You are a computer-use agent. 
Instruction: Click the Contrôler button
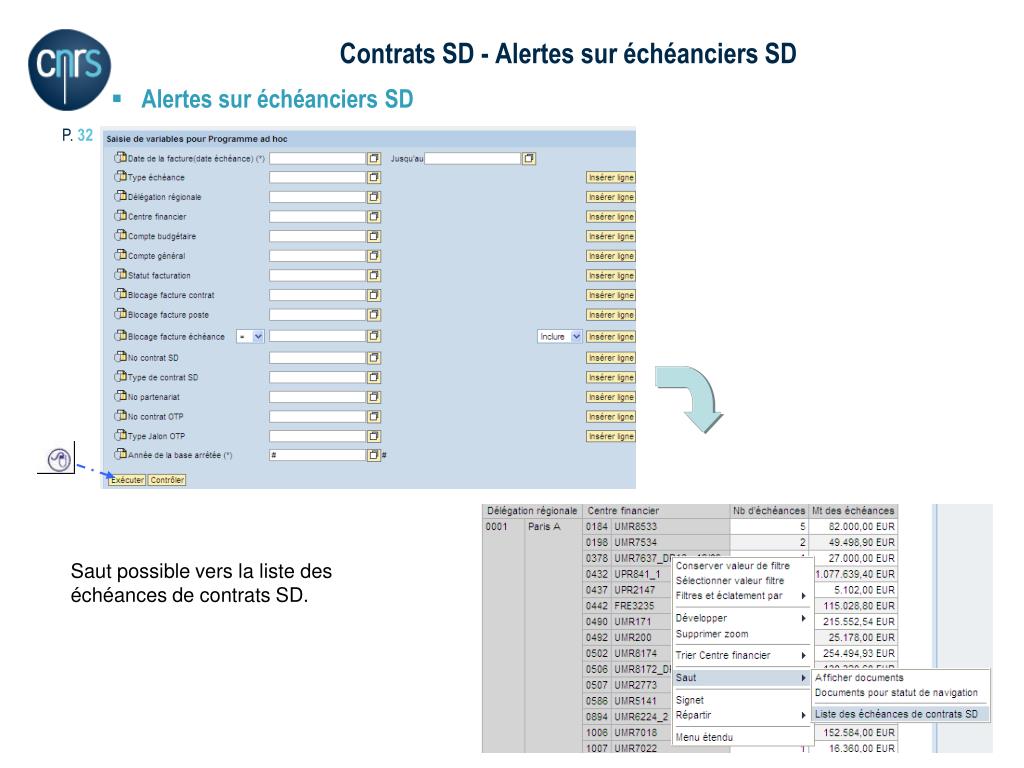[x=167, y=480]
